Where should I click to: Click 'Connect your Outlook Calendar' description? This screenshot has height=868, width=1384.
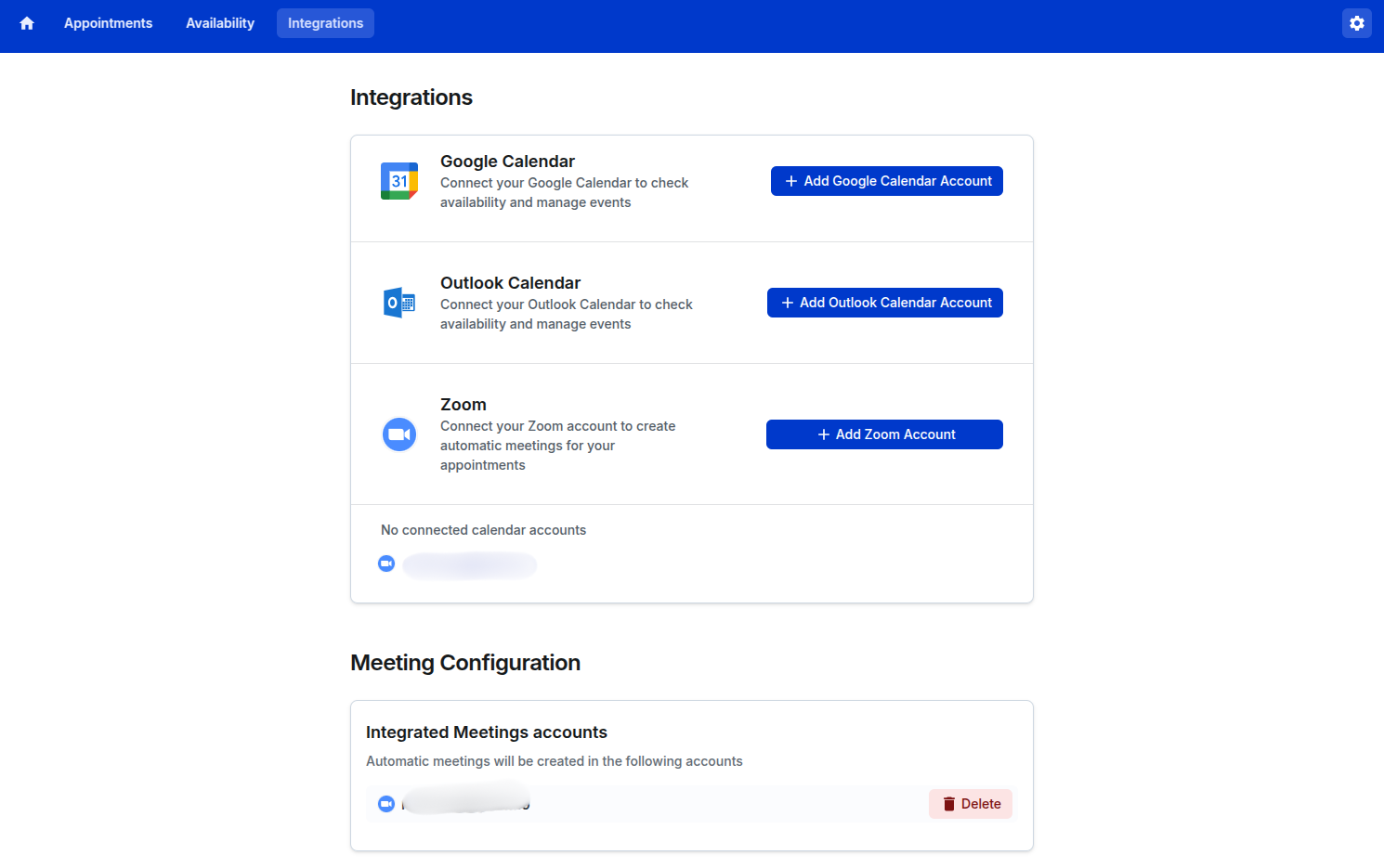click(566, 315)
